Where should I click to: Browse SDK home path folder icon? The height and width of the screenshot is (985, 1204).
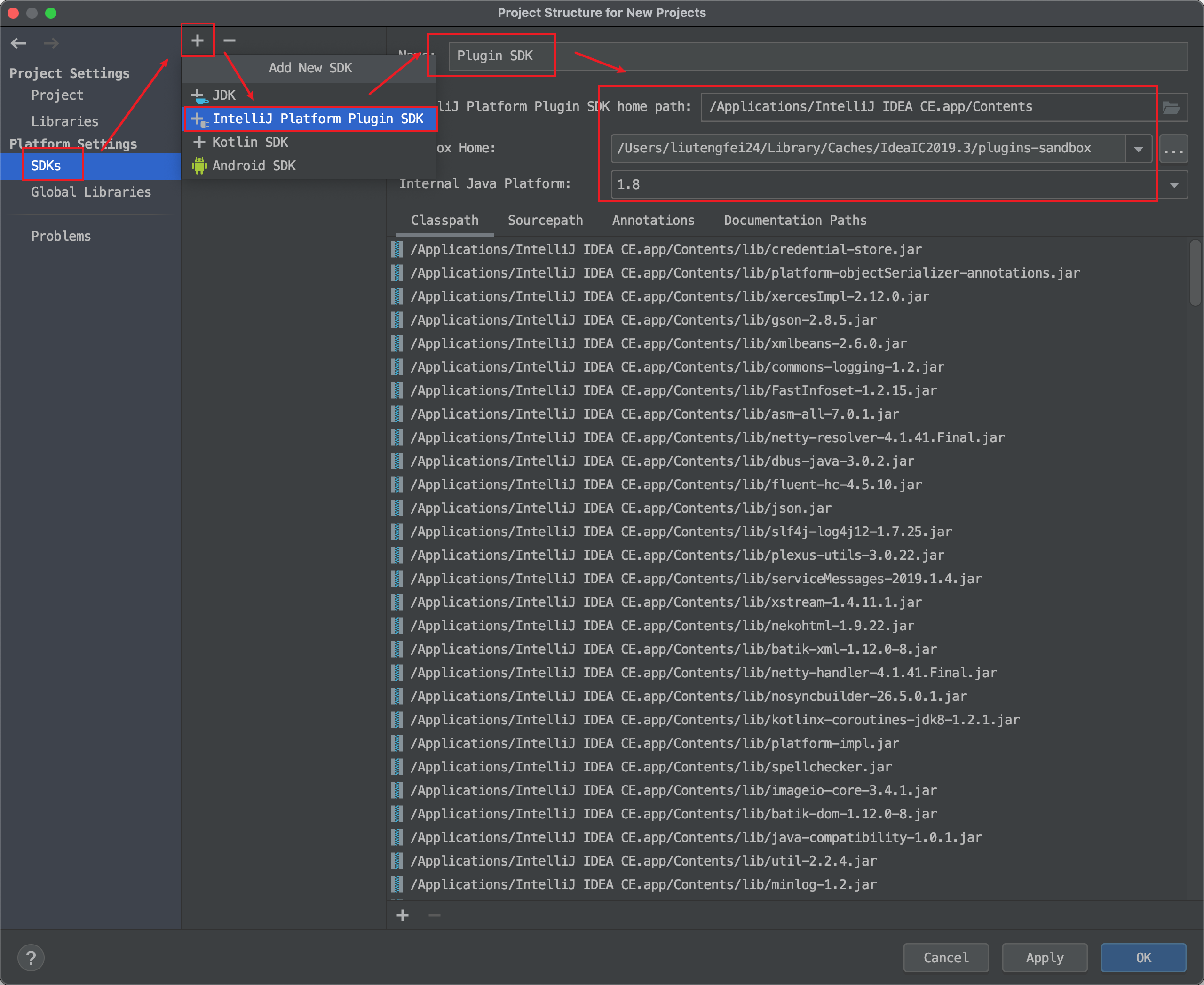coord(1171,107)
